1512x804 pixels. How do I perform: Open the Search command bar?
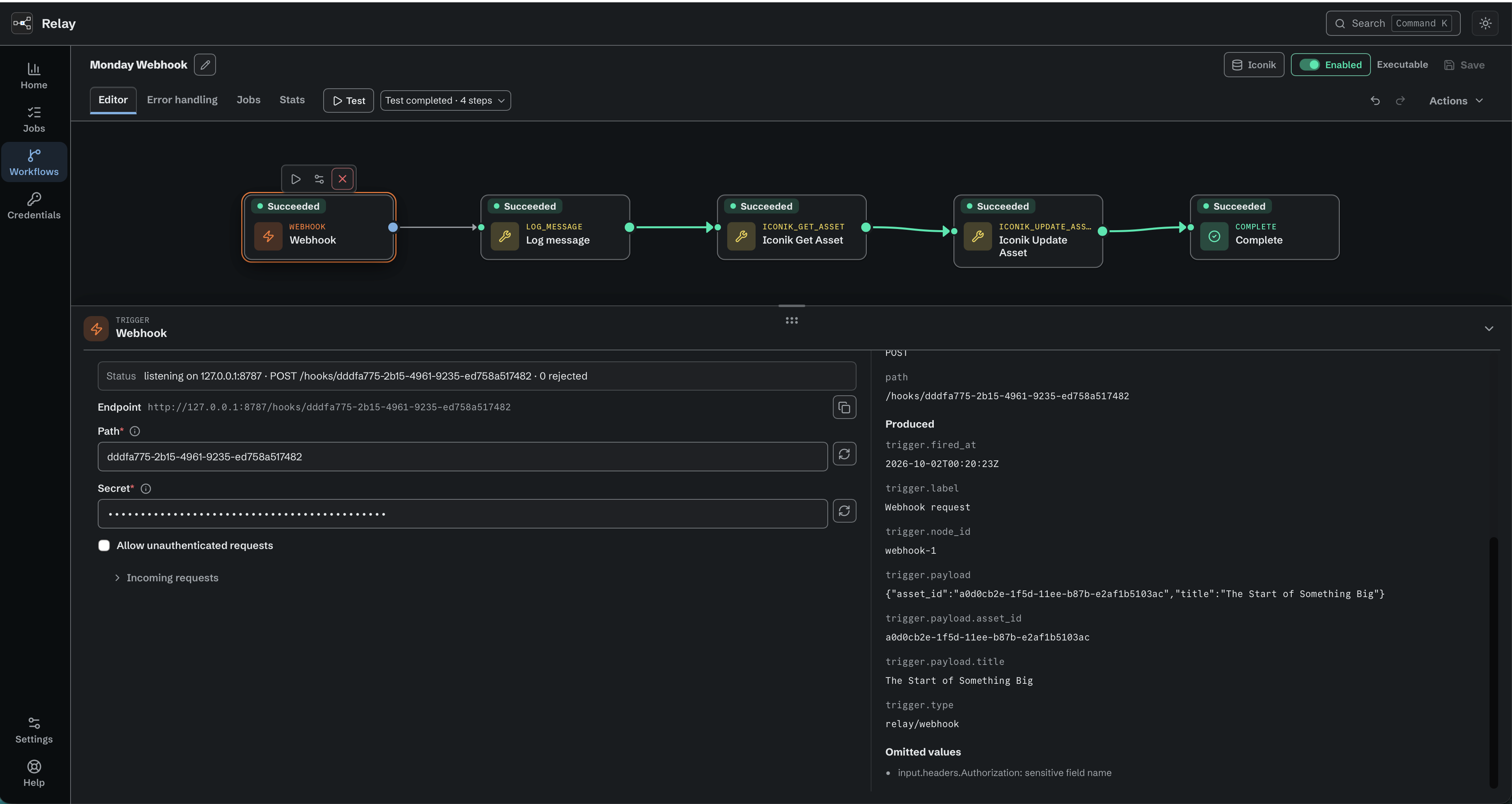pyautogui.click(x=1393, y=24)
